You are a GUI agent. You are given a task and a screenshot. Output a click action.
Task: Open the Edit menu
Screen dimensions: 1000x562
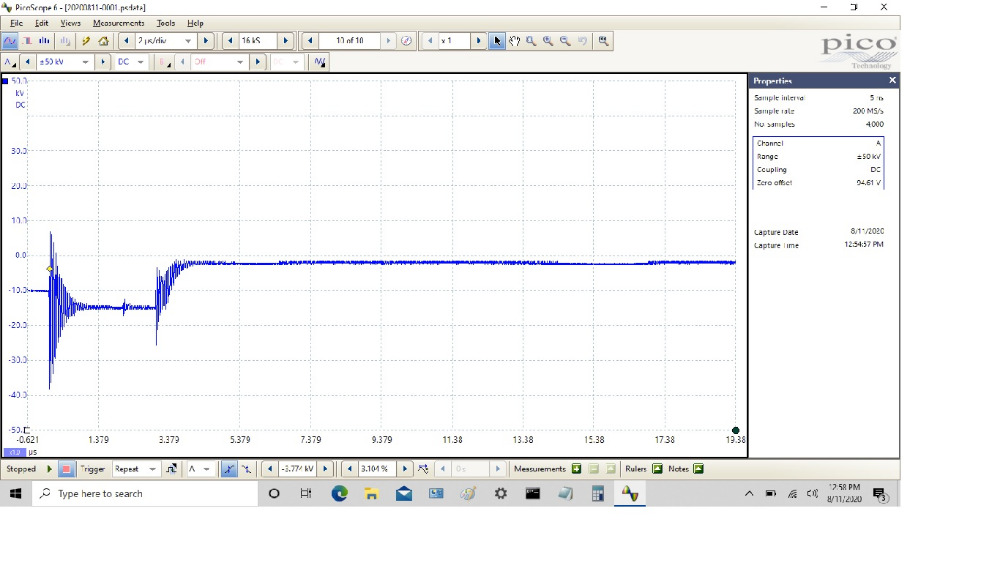click(41, 23)
